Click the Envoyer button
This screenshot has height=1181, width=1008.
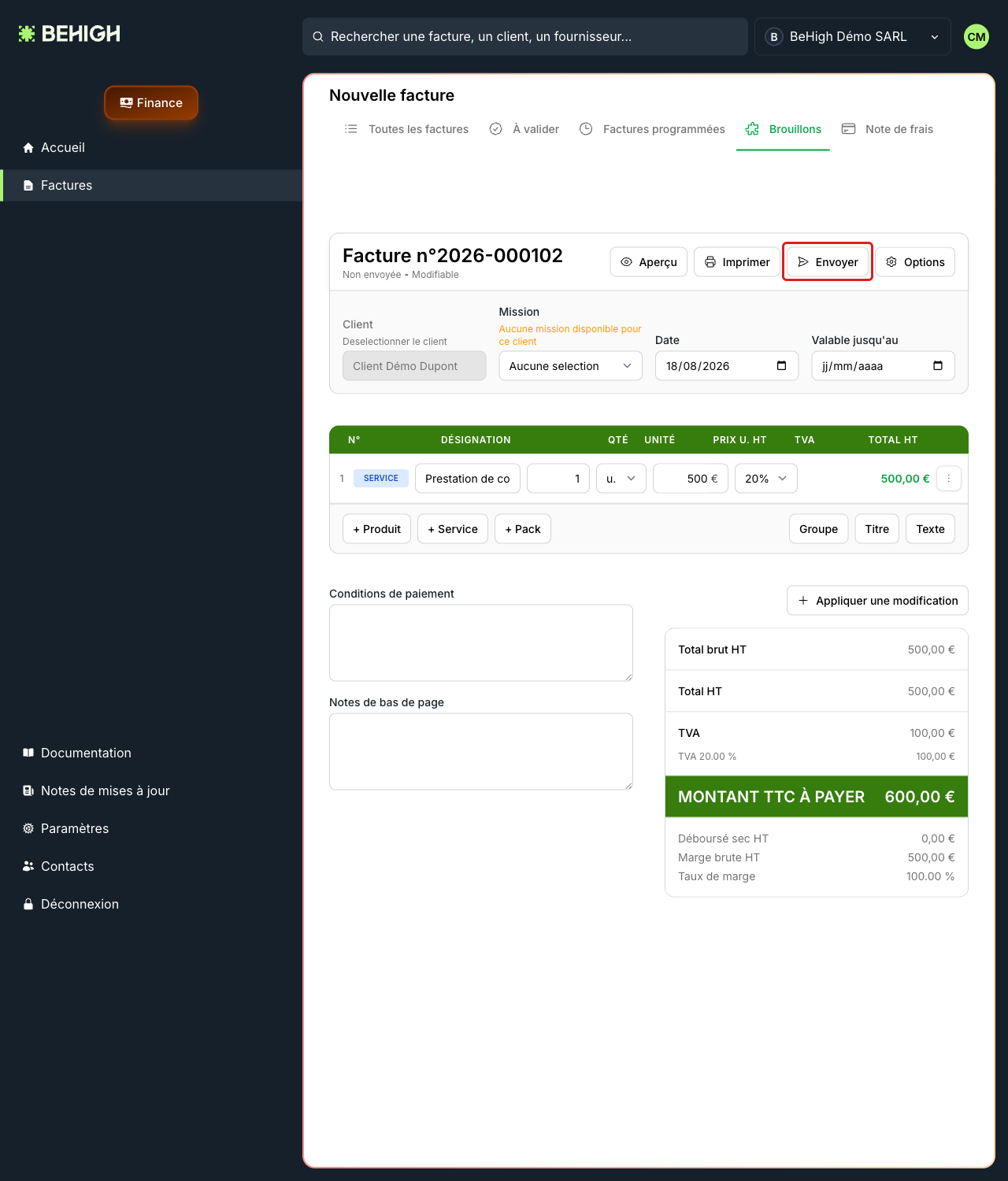pyautogui.click(x=827, y=262)
